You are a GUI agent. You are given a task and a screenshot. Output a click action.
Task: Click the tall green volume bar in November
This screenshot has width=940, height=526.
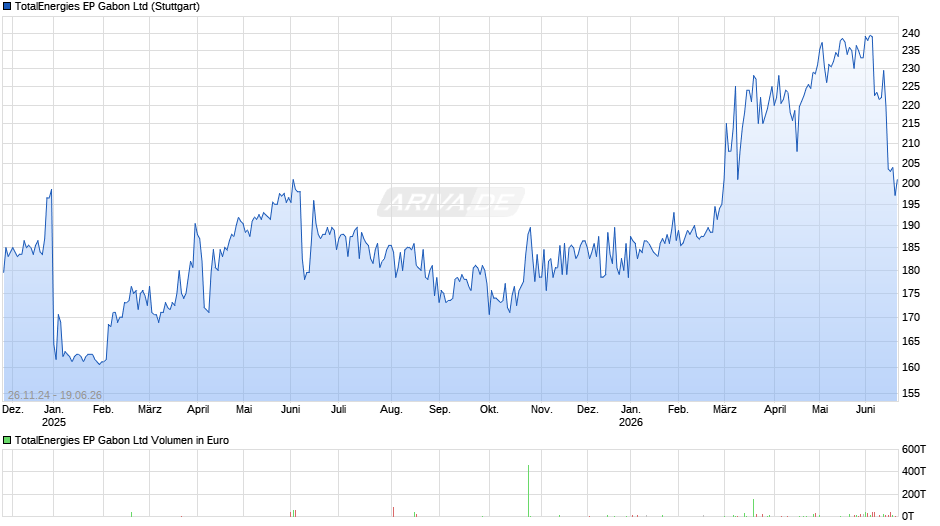click(529, 491)
